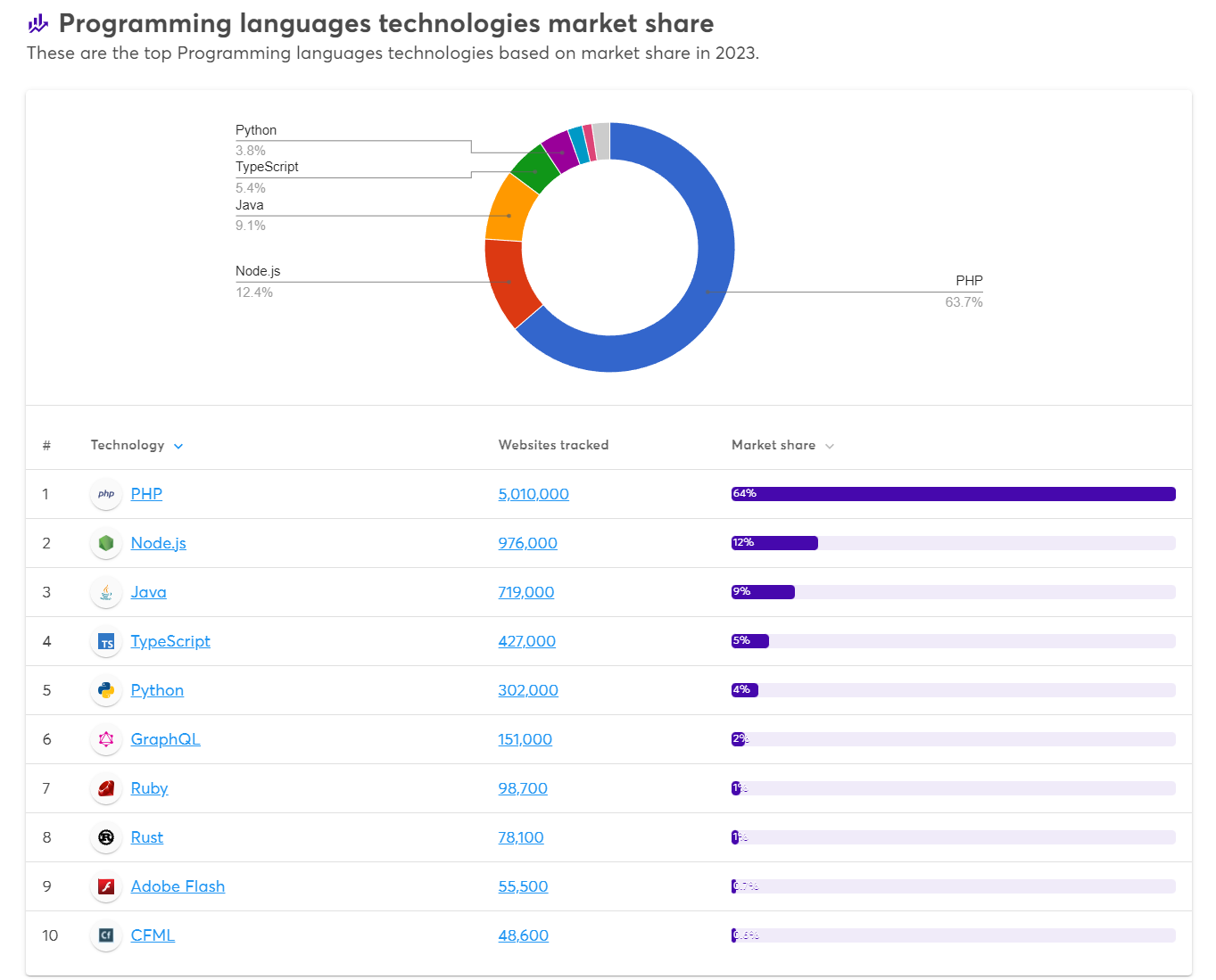This screenshot has height=980, width=1216.
Task: Click the Python 3.8% chart label
Action: point(256,140)
